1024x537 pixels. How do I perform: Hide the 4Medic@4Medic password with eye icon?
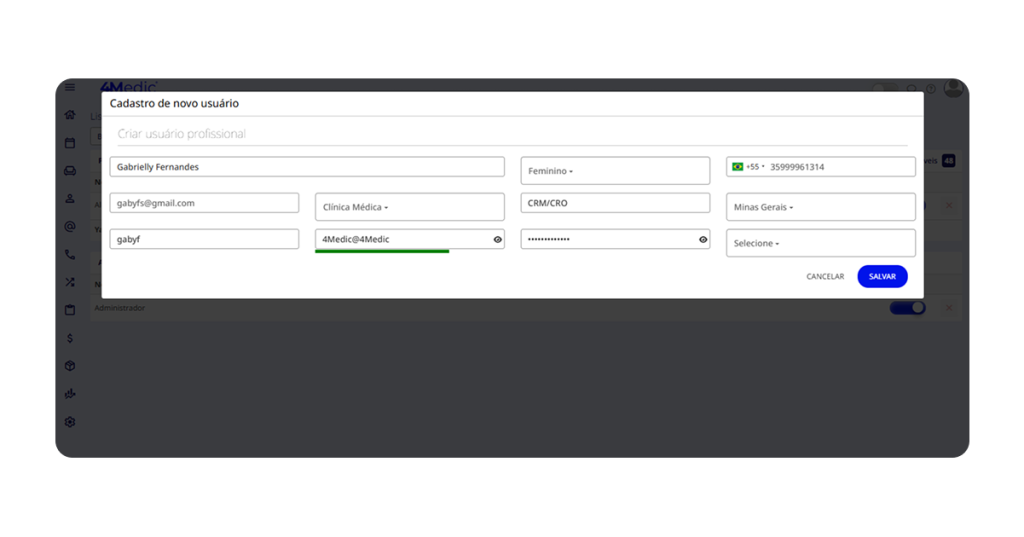(497, 240)
